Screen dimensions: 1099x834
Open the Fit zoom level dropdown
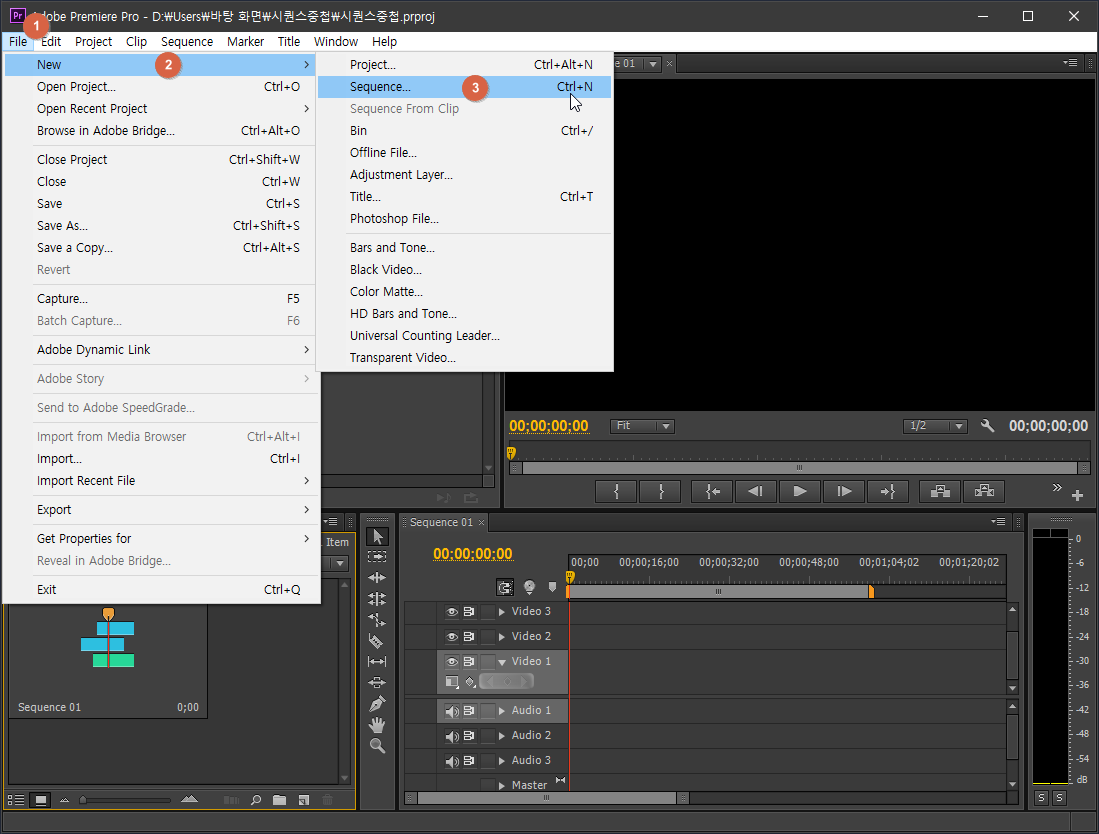click(642, 426)
